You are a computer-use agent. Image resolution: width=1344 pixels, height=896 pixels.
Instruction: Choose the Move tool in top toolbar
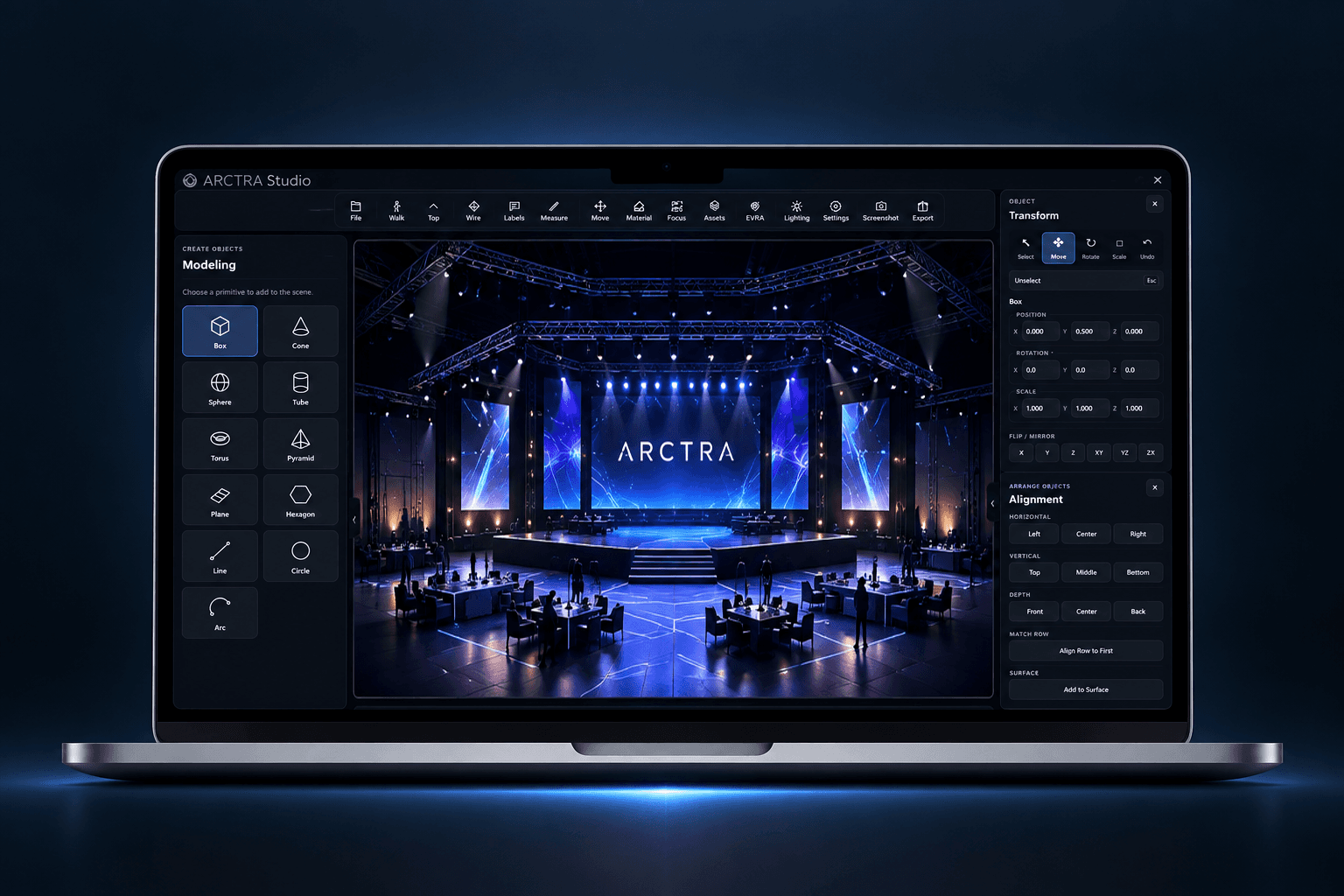[600, 211]
